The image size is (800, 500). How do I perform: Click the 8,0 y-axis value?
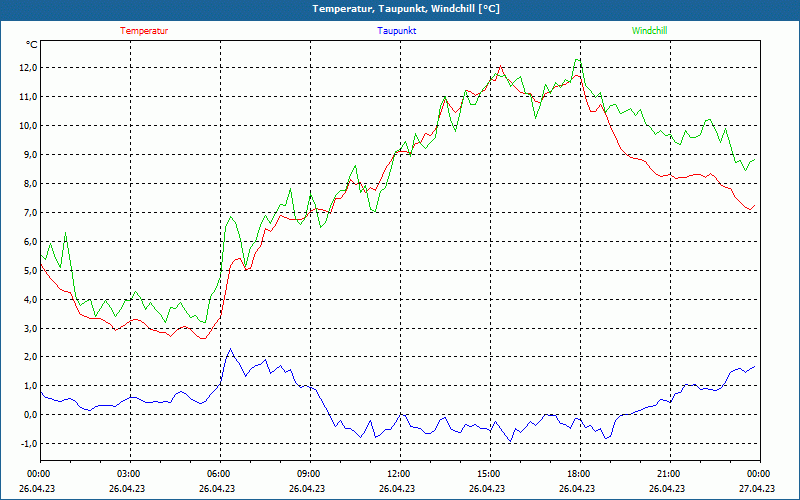coord(31,184)
